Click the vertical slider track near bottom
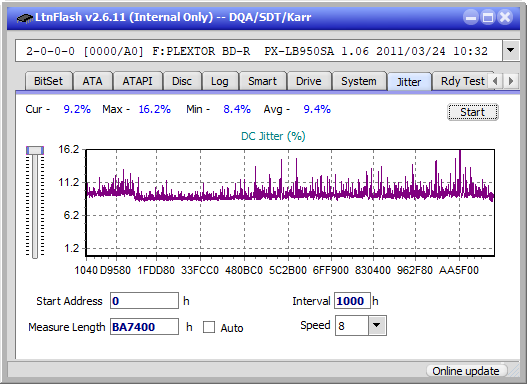This screenshot has height=384, width=527. [35, 249]
